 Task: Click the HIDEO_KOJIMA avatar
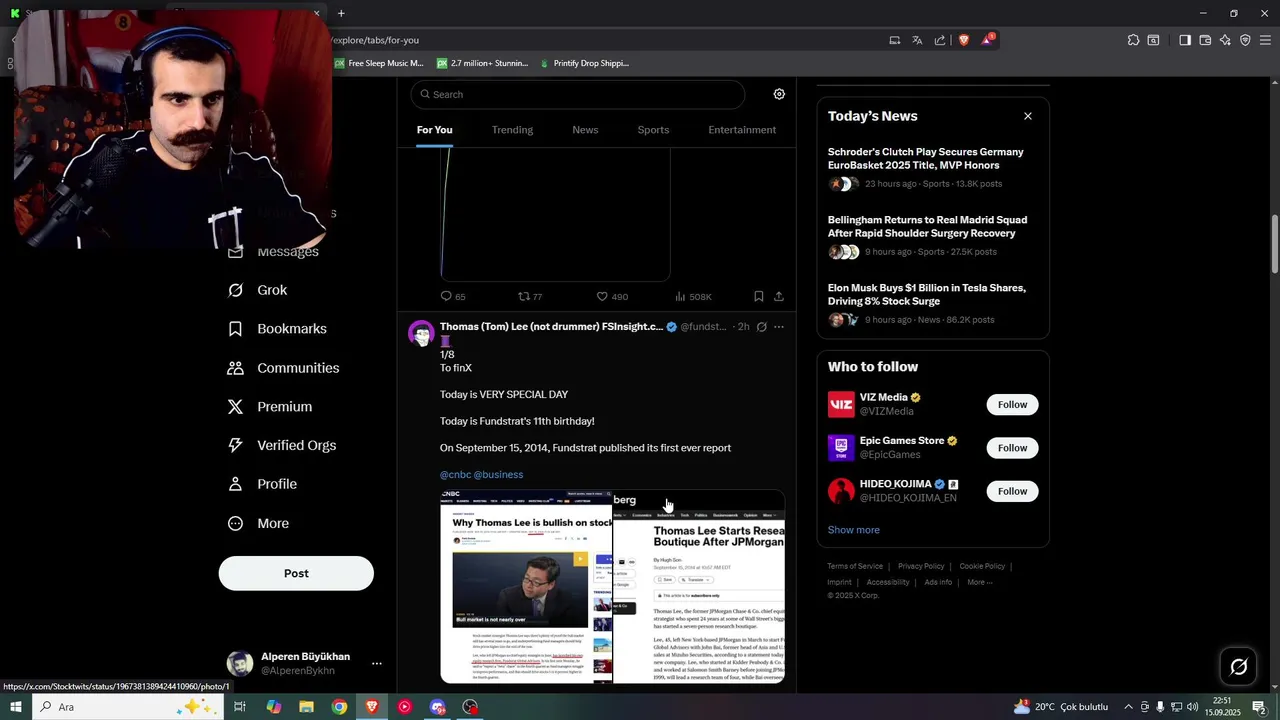(841, 491)
